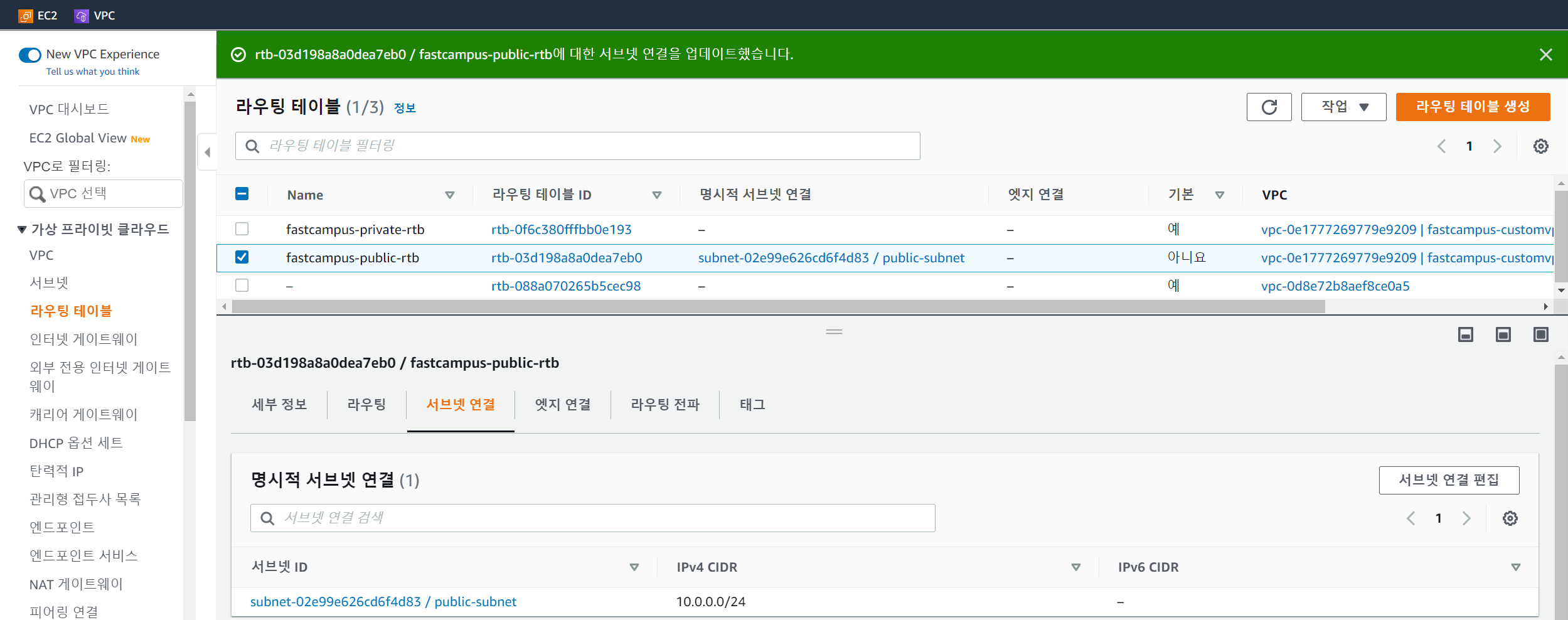1568x620 pixels.
Task: Set detail panel to half-height layout
Action: click(x=1503, y=334)
